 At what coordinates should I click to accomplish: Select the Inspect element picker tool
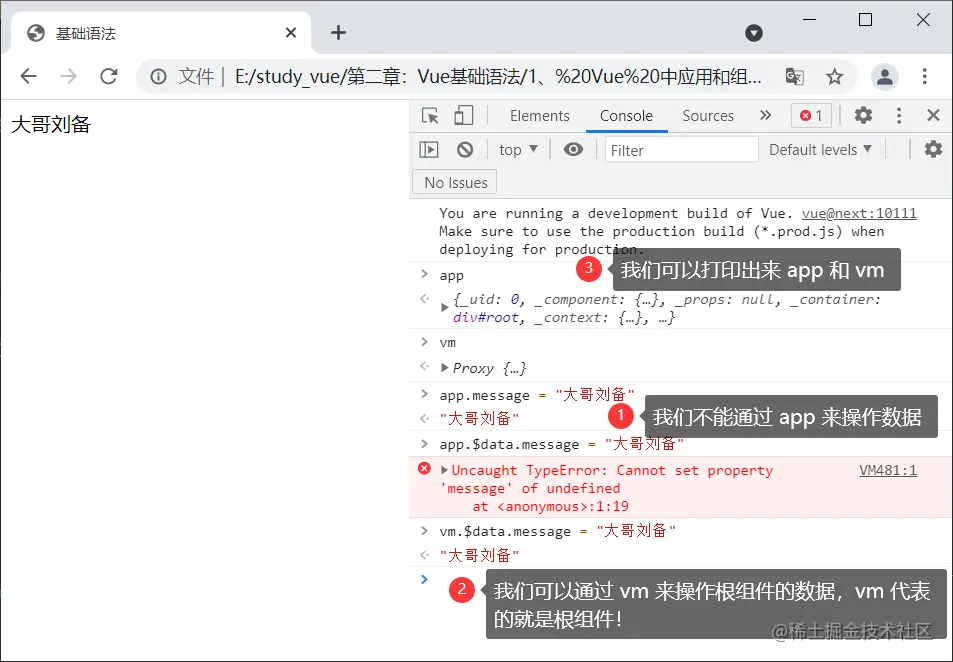[x=428, y=115]
